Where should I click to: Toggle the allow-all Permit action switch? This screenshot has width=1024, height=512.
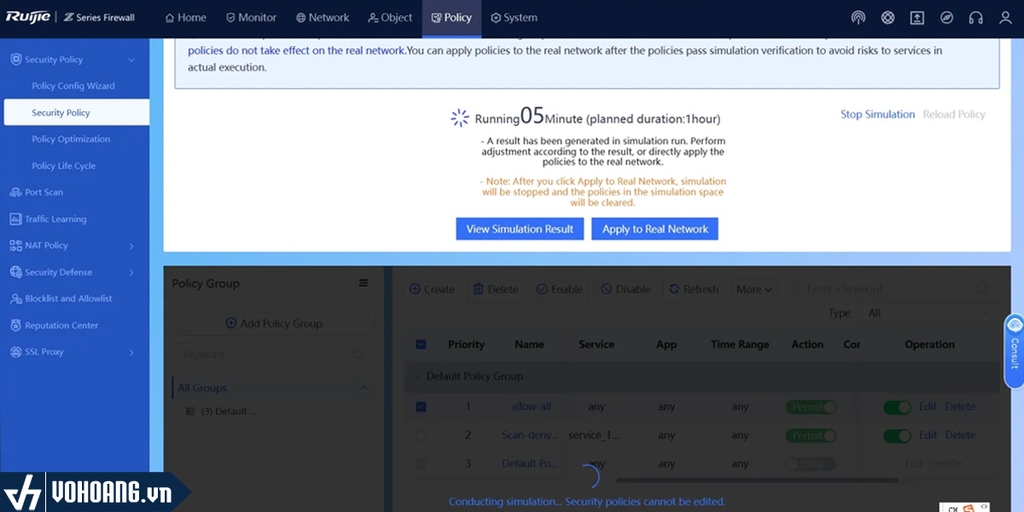[x=810, y=407]
